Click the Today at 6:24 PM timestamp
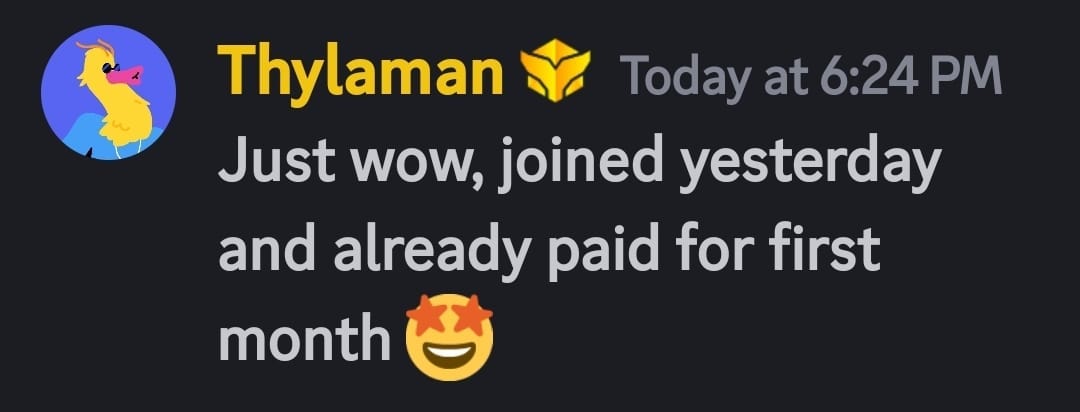Viewport: 1080px width, 412px height. 811,74
